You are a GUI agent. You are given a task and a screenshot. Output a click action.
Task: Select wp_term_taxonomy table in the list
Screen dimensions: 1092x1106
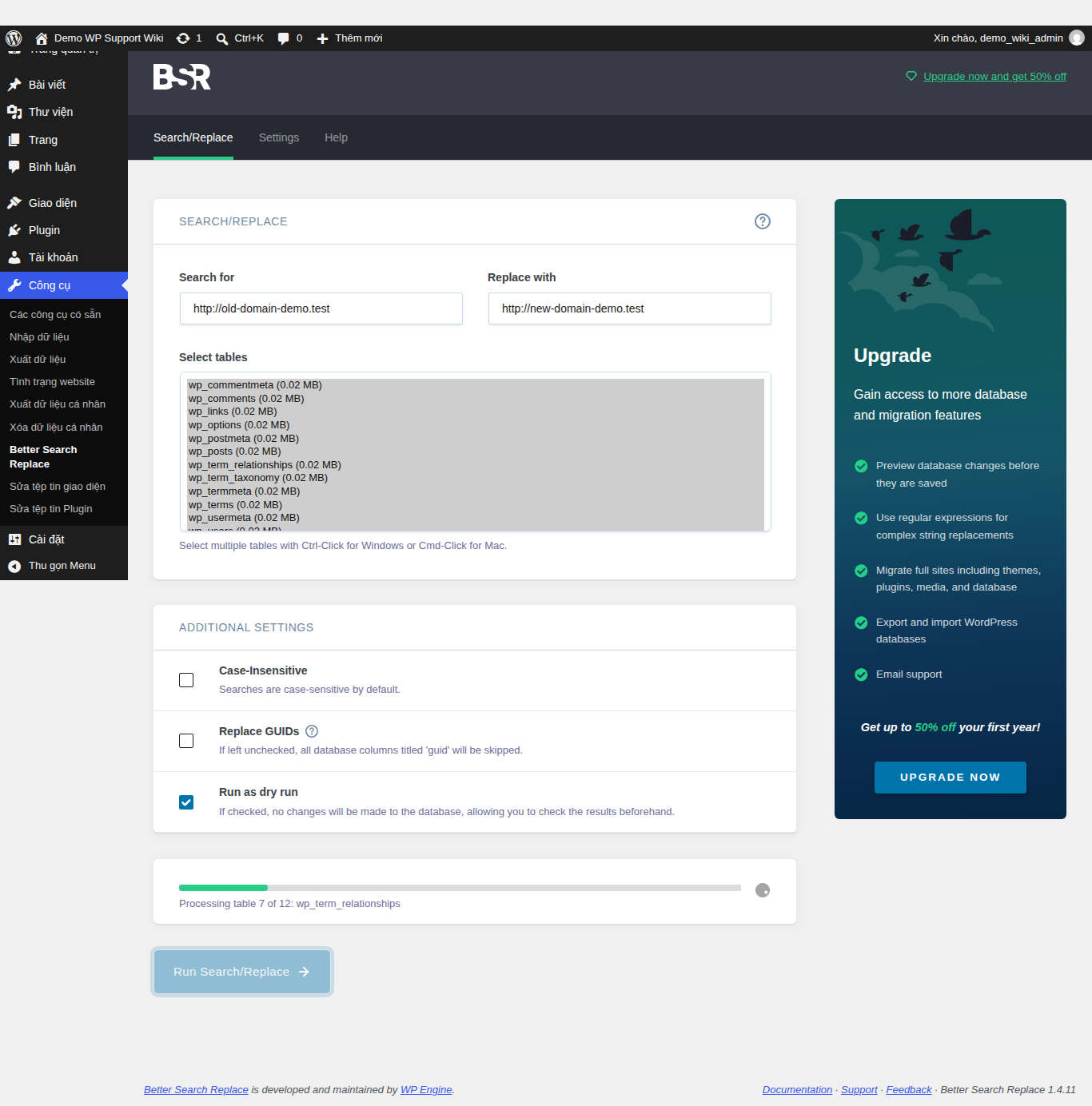476,478
